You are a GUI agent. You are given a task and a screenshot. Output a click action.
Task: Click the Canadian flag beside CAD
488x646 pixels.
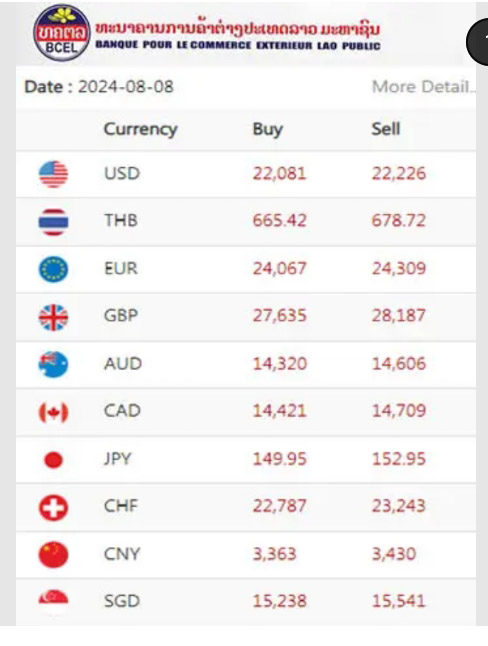(54, 412)
